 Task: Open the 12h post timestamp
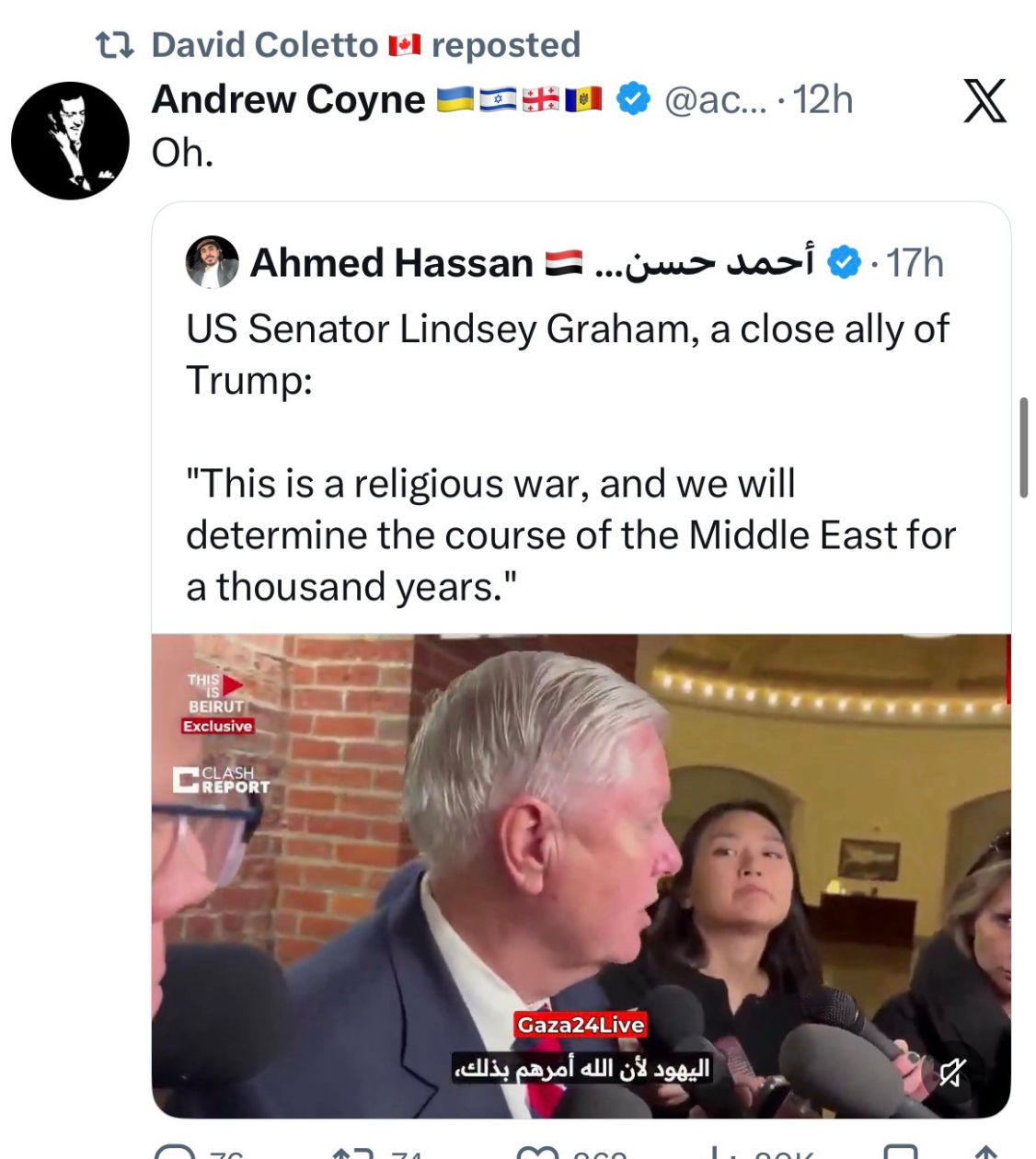823,99
